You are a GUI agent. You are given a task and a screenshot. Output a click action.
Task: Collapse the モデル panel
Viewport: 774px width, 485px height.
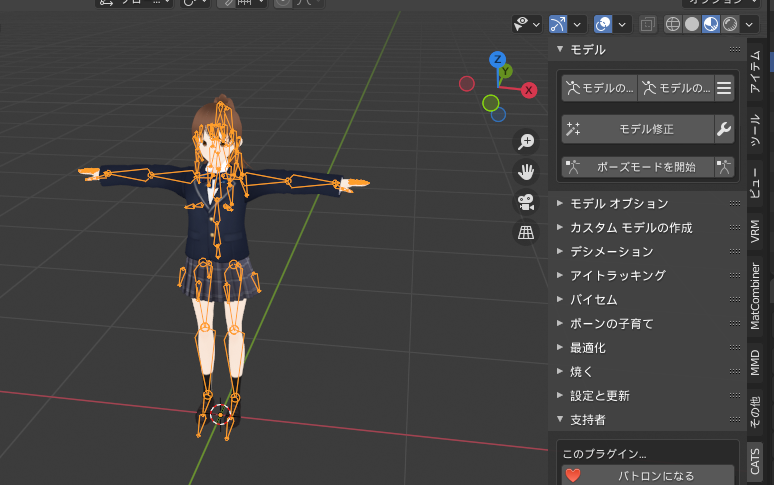click(560, 49)
